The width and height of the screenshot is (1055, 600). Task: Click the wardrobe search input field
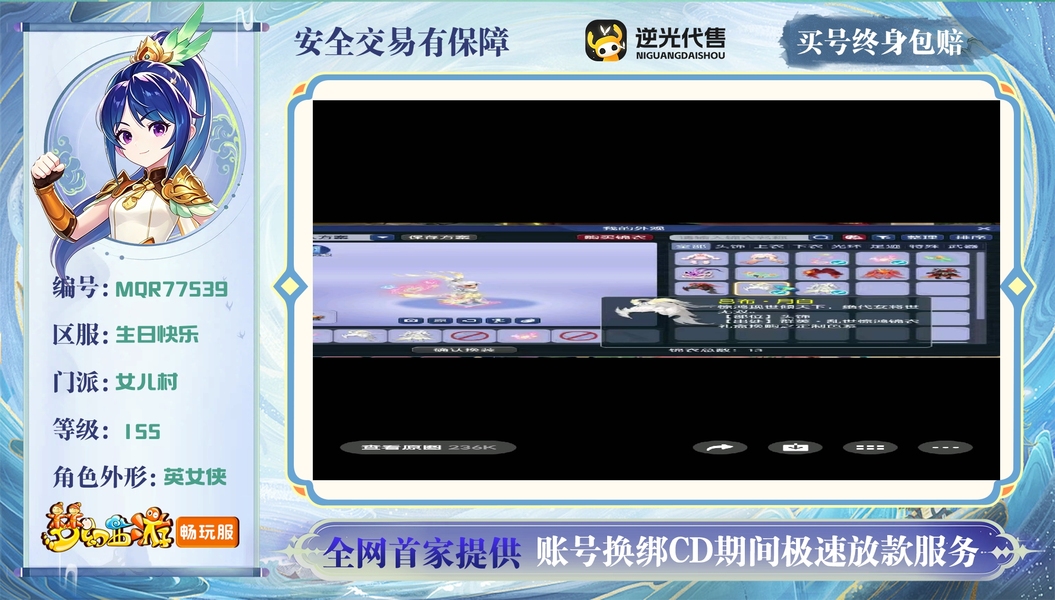739,237
